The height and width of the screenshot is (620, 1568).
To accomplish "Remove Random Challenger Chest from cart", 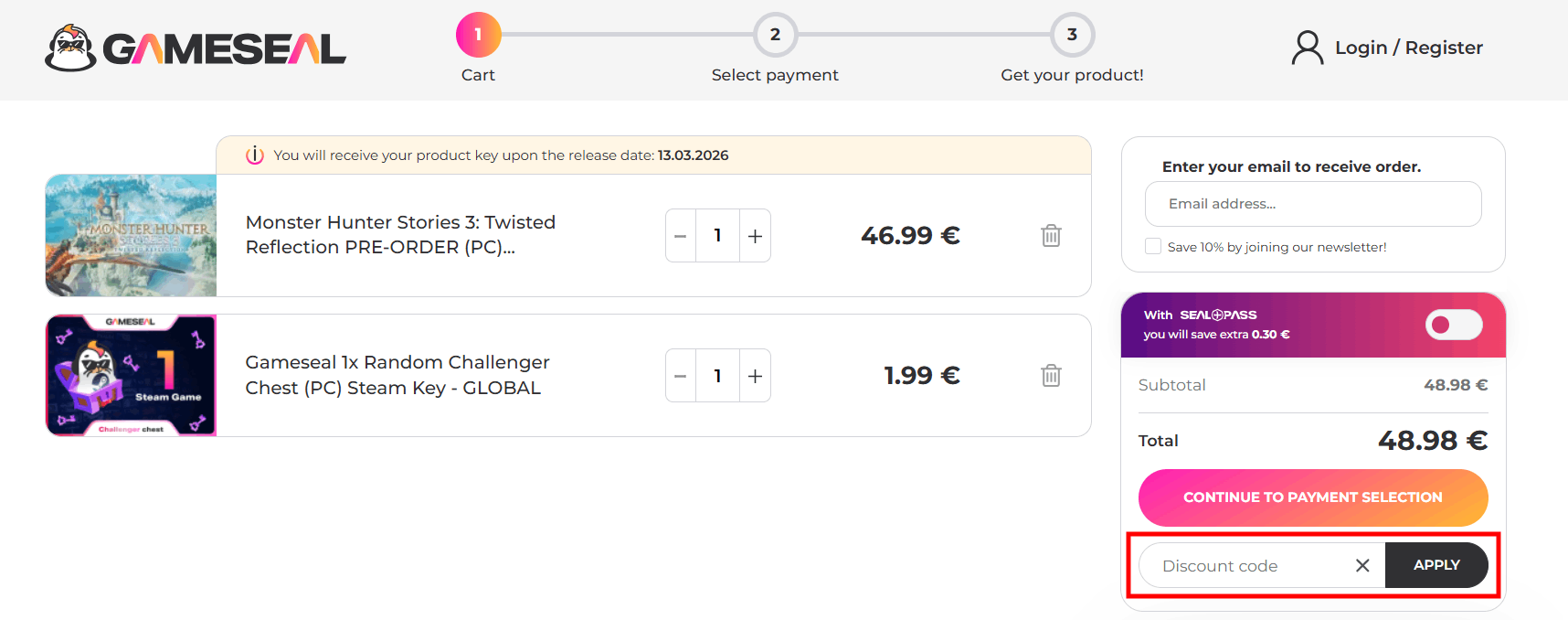I will click(1051, 376).
